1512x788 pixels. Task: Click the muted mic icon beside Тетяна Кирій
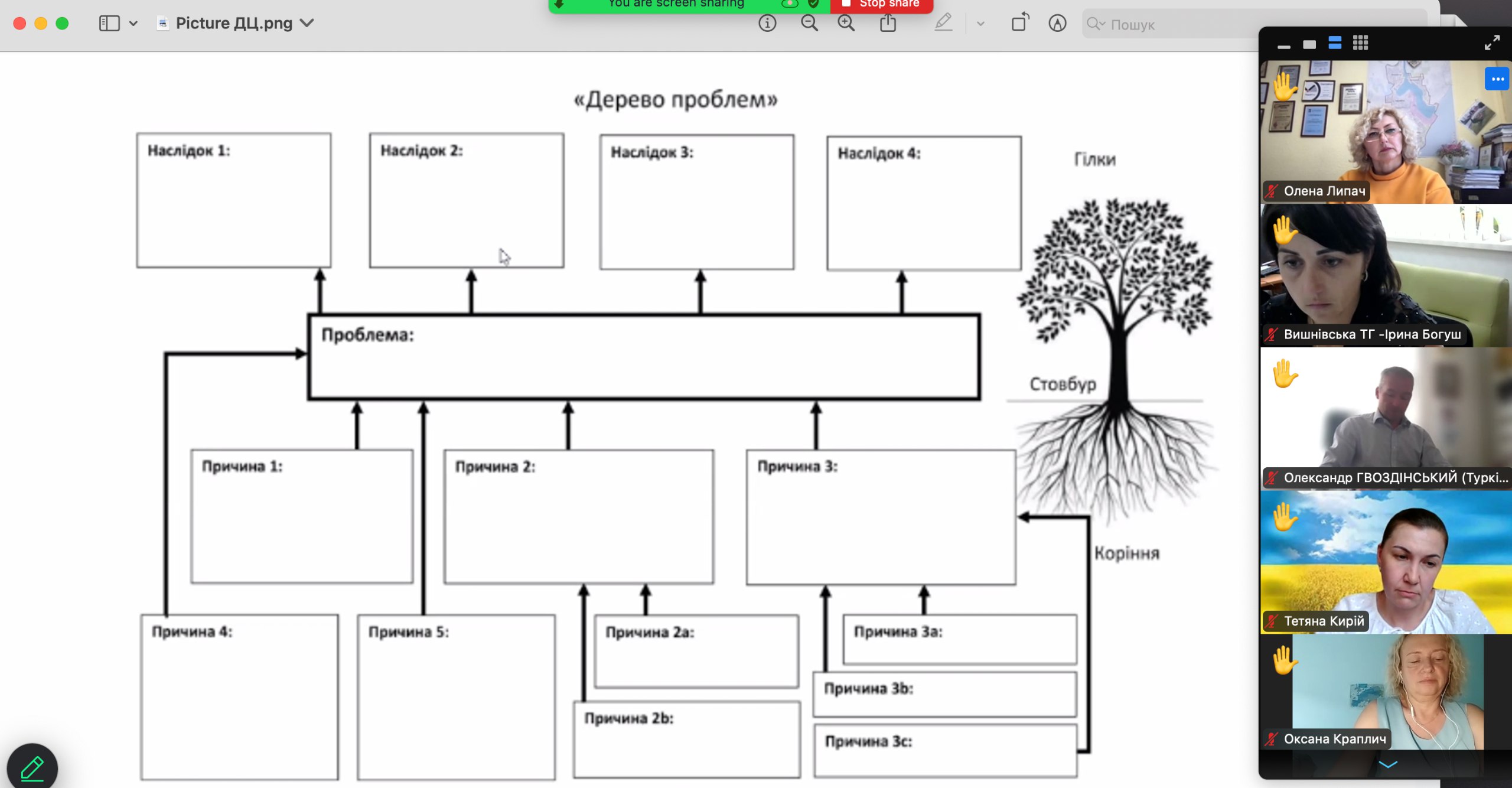pyautogui.click(x=1272, y=621)
